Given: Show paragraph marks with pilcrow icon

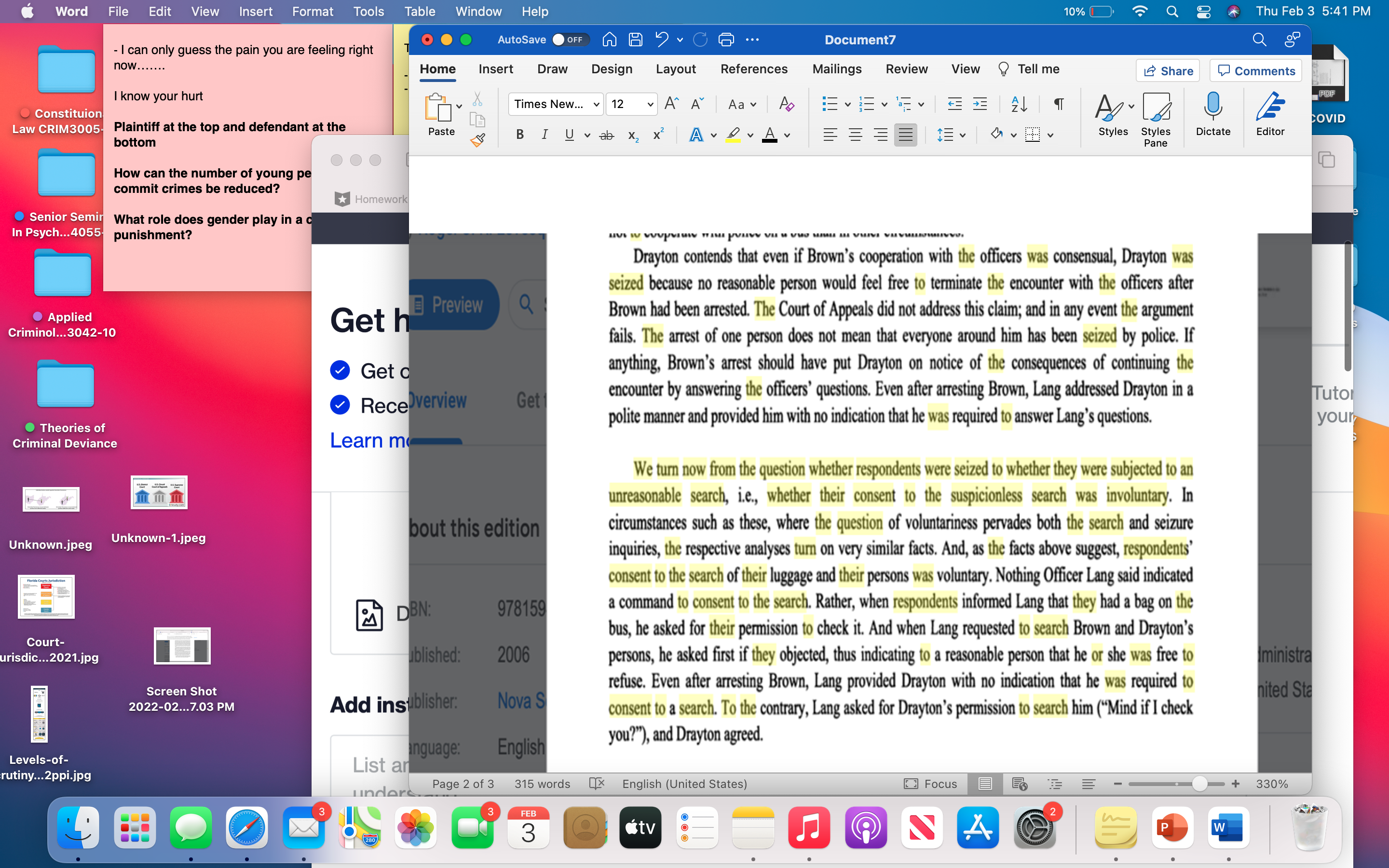Looking at the screenshot, I should 1059,104.
